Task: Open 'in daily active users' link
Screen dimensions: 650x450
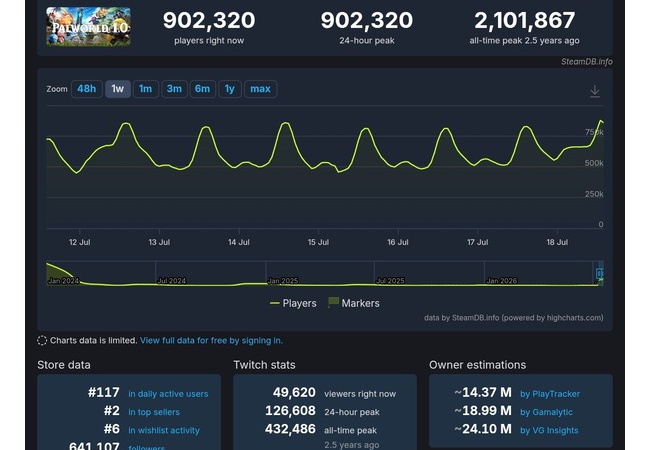Action: [x=168, y=394]
